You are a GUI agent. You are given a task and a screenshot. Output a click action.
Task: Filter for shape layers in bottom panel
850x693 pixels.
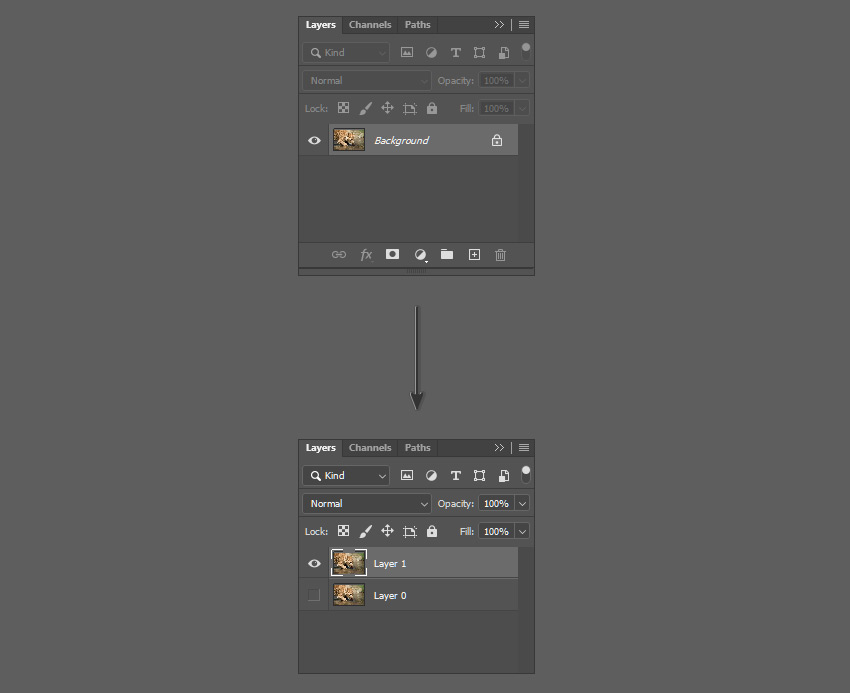coord(479,476)
